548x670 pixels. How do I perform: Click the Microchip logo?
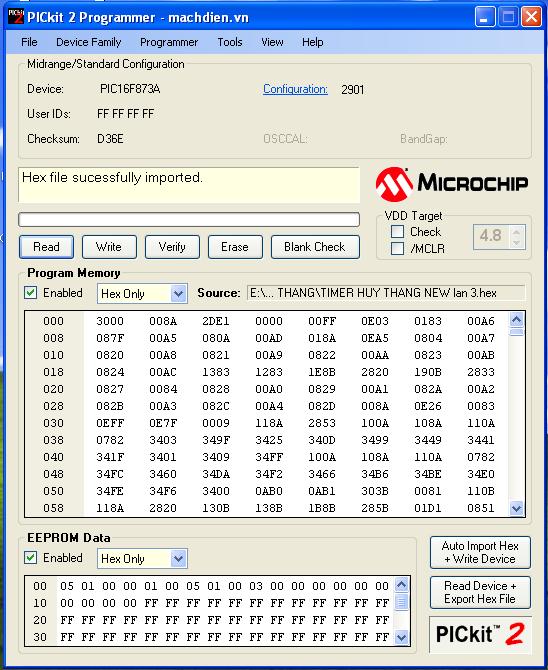point(452,184)
